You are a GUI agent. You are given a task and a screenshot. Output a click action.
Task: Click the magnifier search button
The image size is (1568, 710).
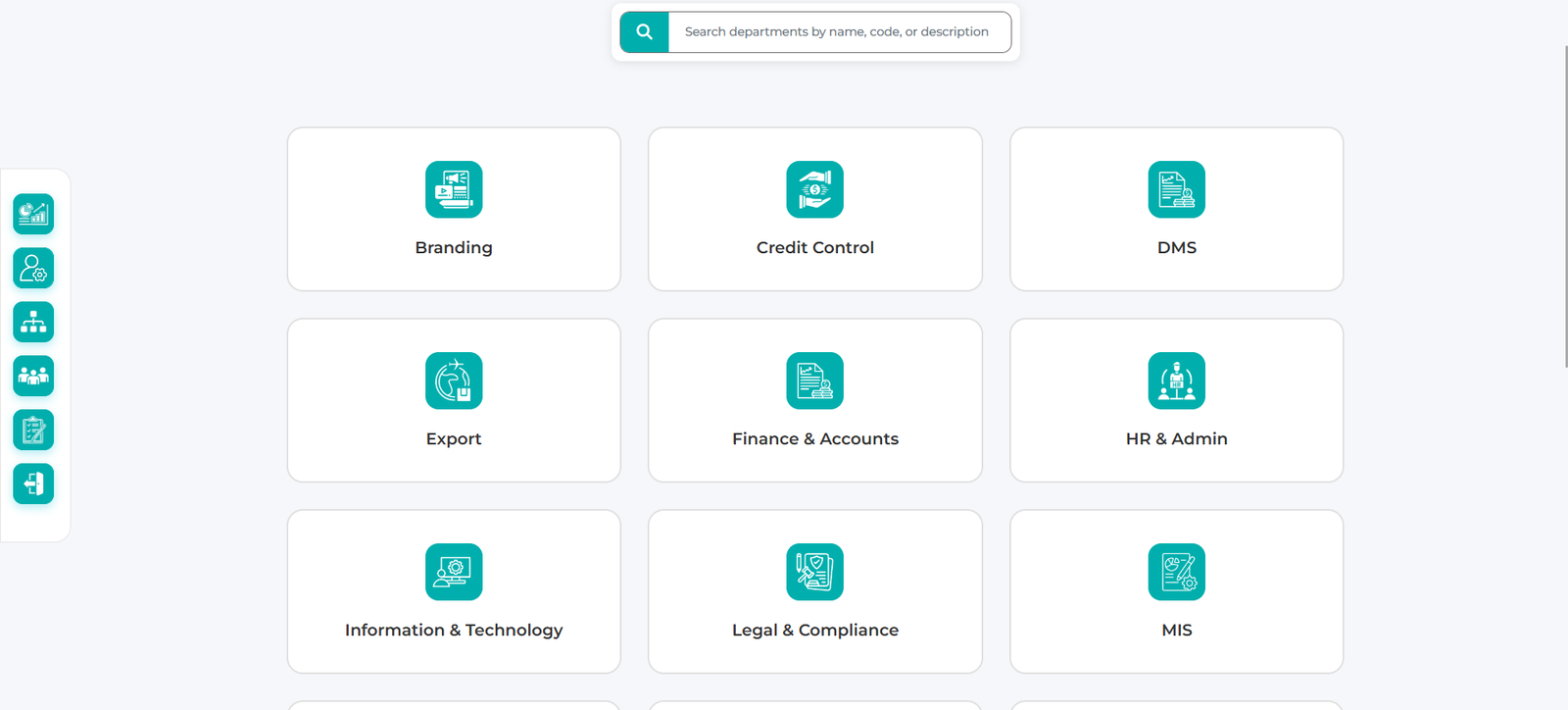point(644,32)
